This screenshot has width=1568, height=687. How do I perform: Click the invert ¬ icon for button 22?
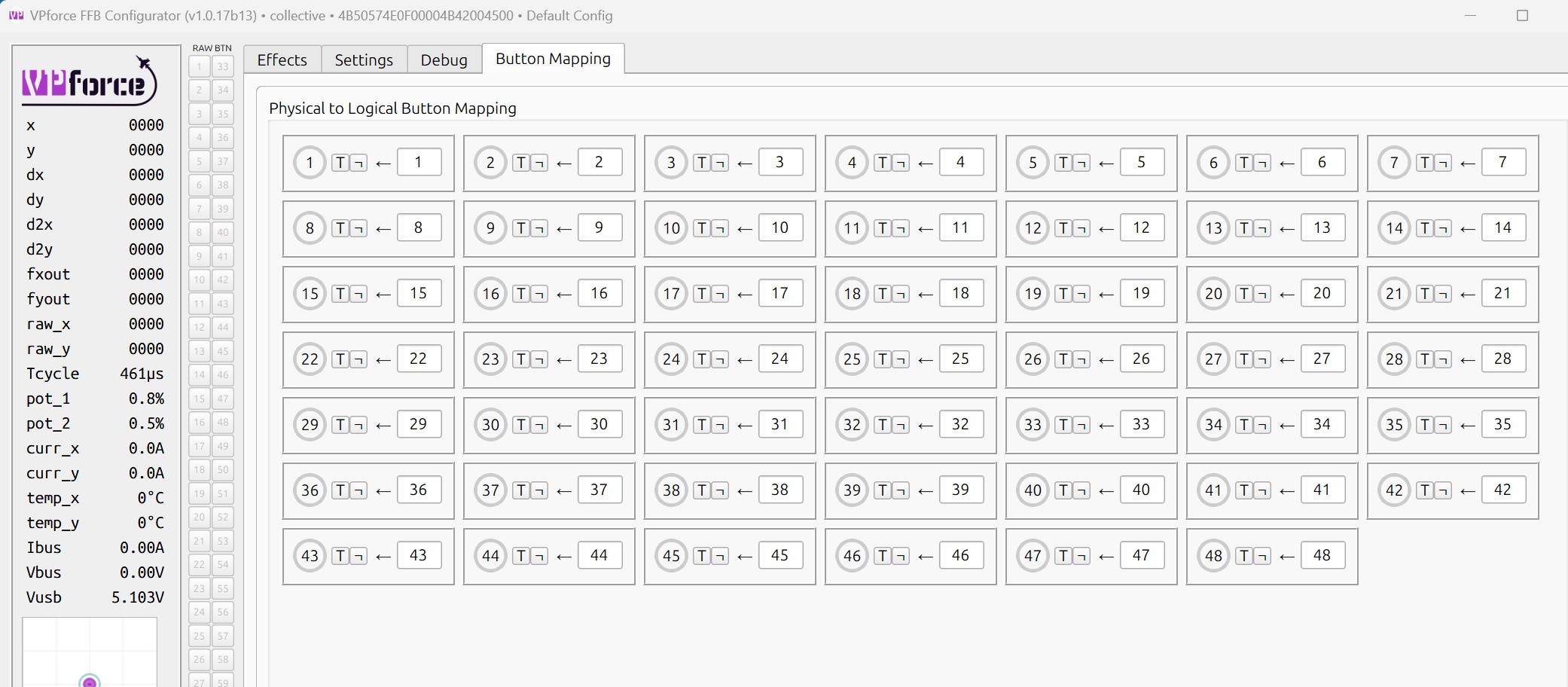[x=359, y=359]
